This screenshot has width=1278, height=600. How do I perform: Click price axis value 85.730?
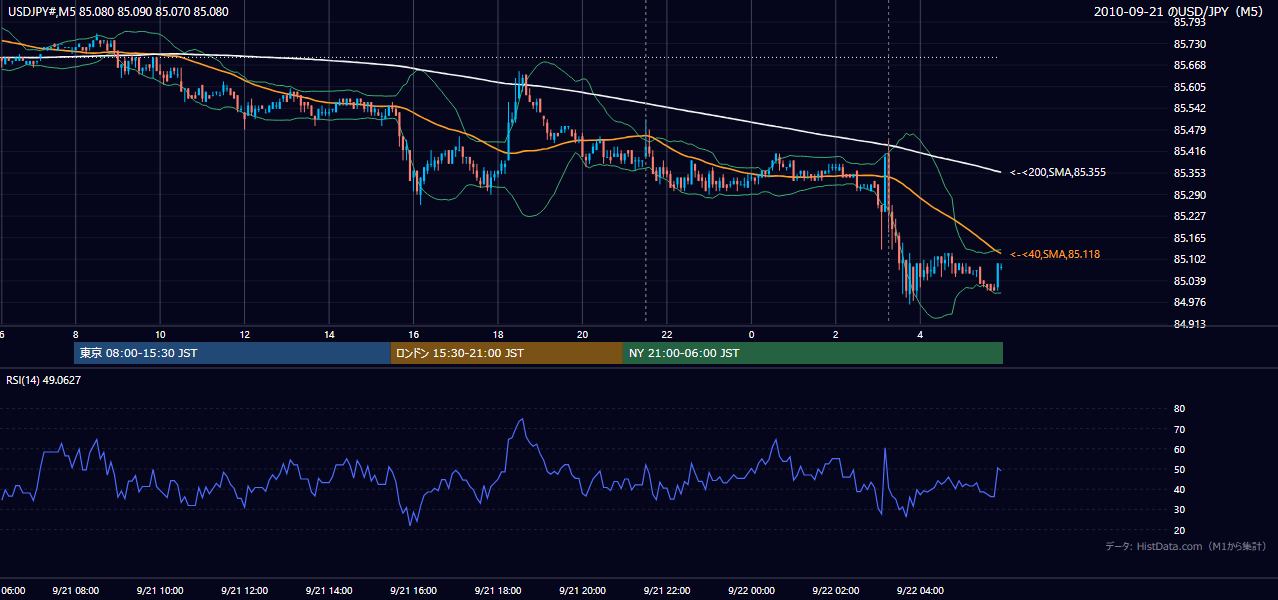[1189, 44]
